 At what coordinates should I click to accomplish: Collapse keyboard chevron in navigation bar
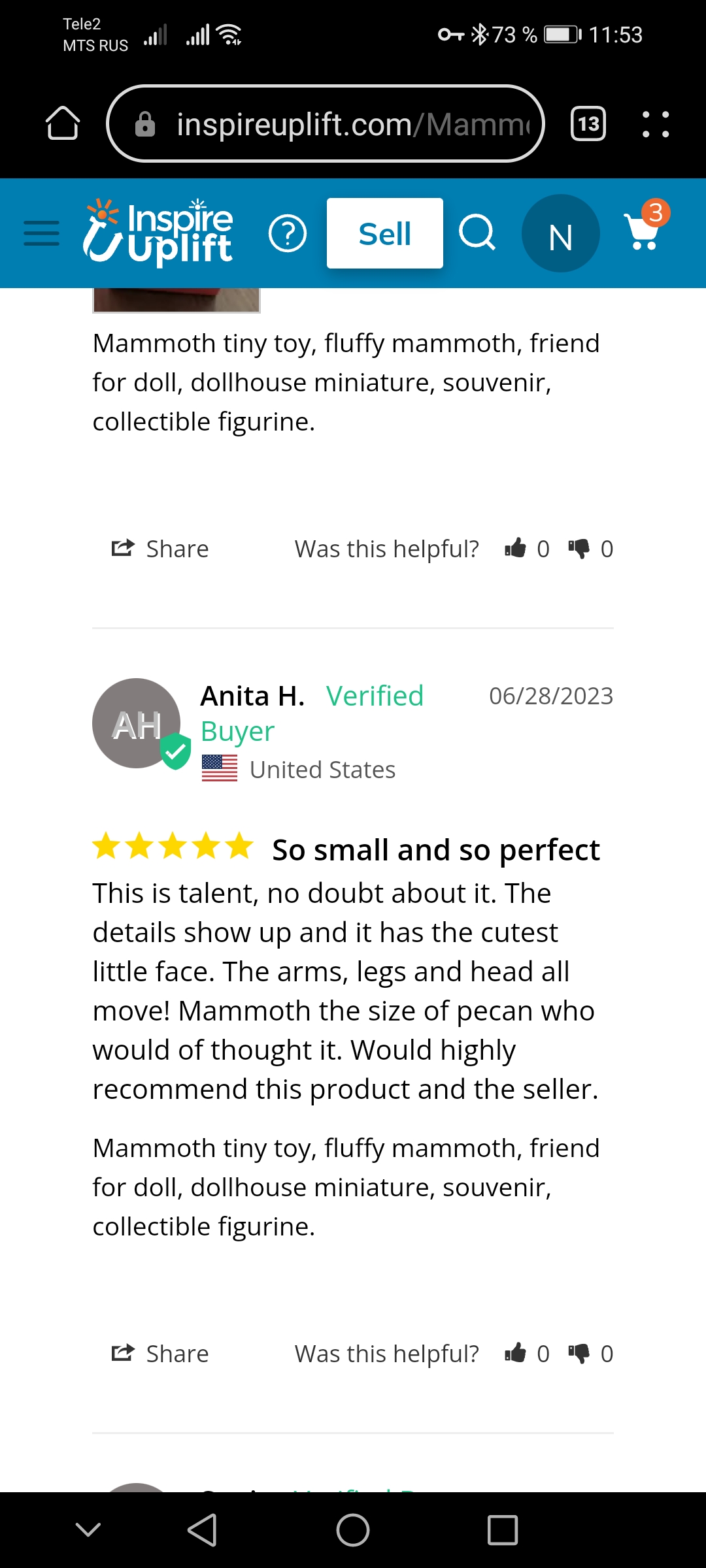88,1529
